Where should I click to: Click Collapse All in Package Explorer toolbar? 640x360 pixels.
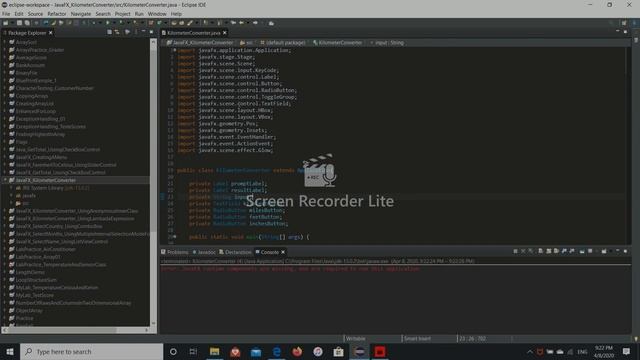point(109,32)
